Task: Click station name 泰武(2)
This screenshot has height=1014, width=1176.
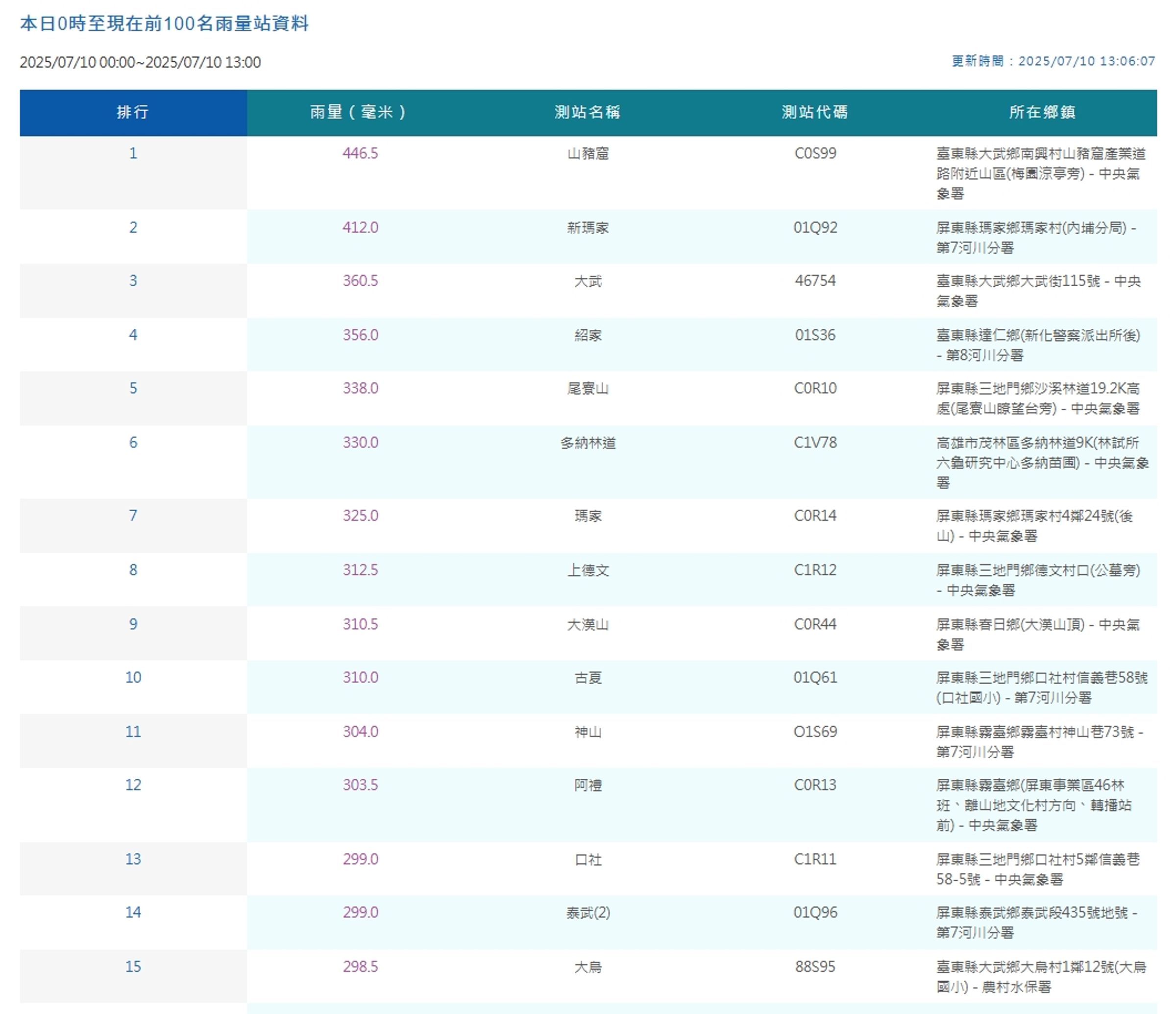Action: (x=588, y=913)
